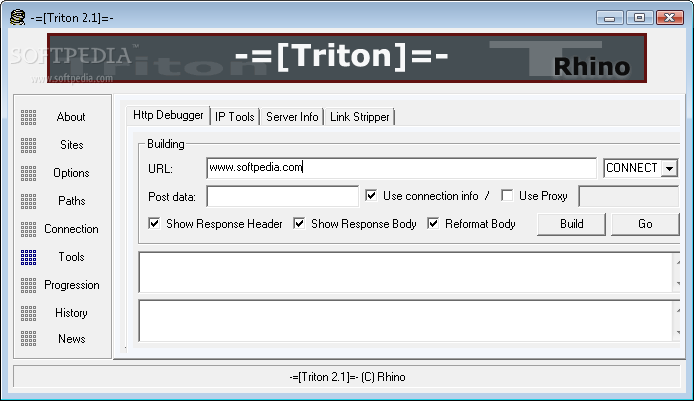Click the blue grid icon beside Tools
694x401 pixels.
tap(28, 257)
